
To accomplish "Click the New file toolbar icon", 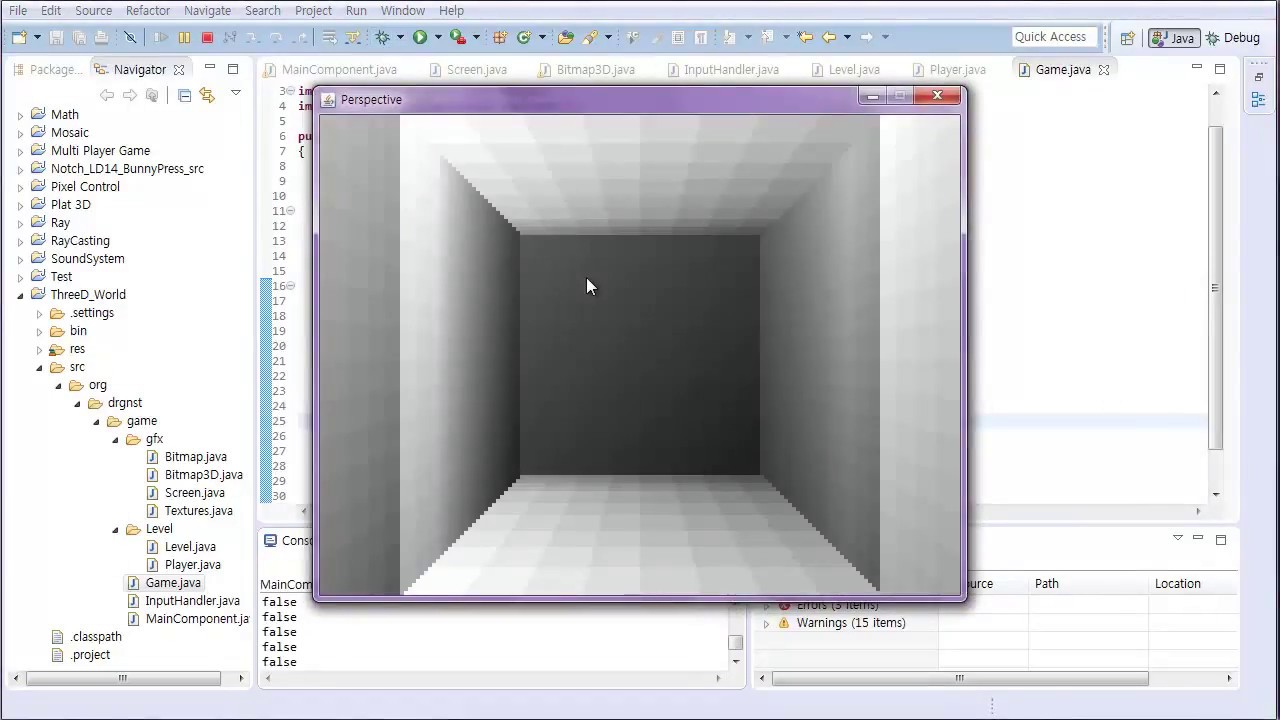I will point(19,37).
